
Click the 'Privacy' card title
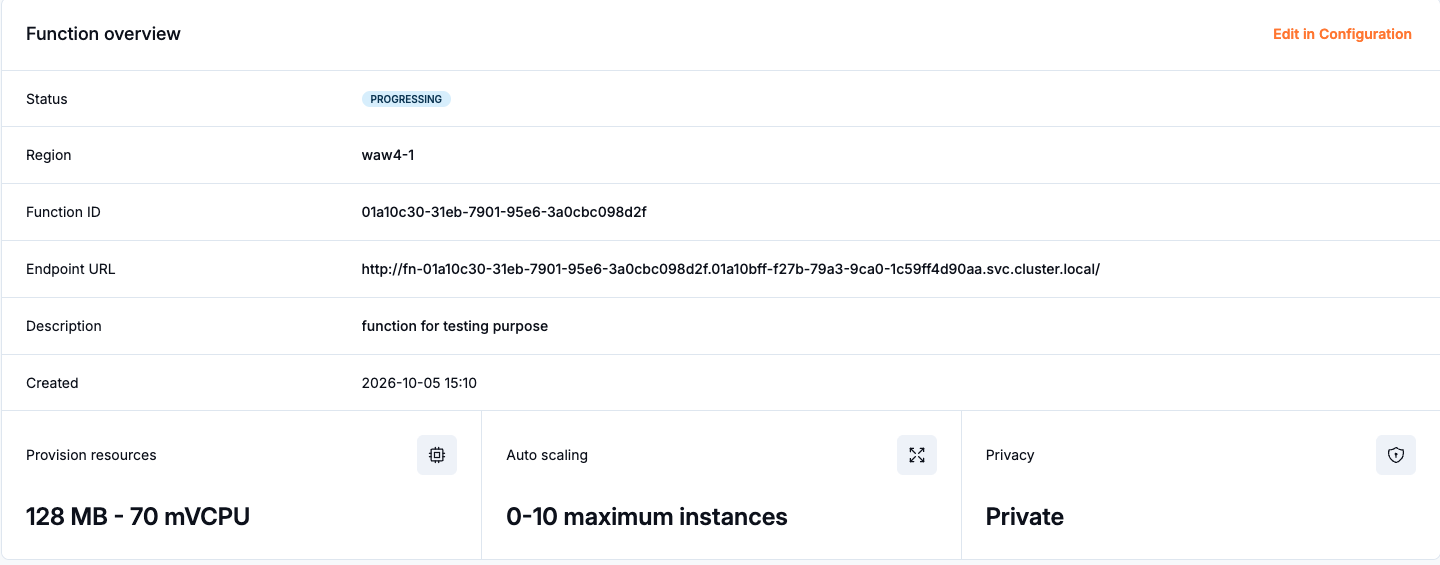[x=1010, y=455]
